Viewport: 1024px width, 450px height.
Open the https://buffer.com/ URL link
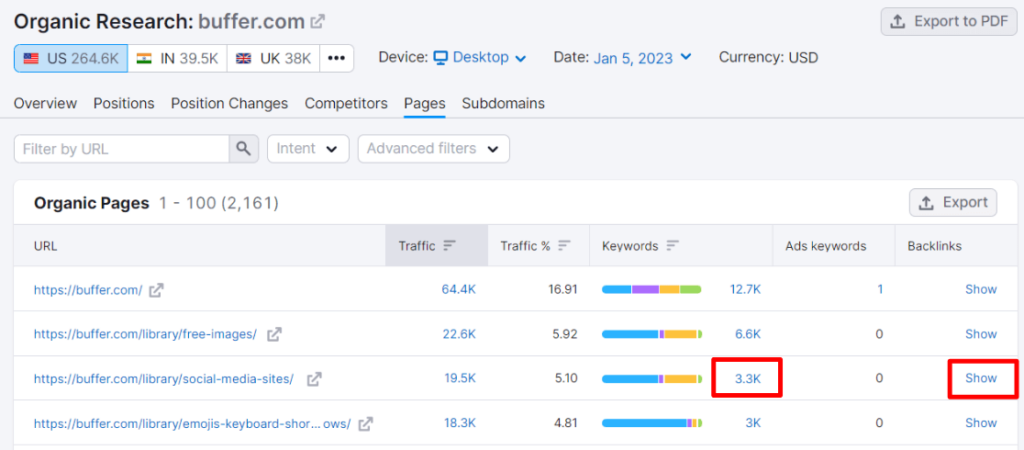88,290
